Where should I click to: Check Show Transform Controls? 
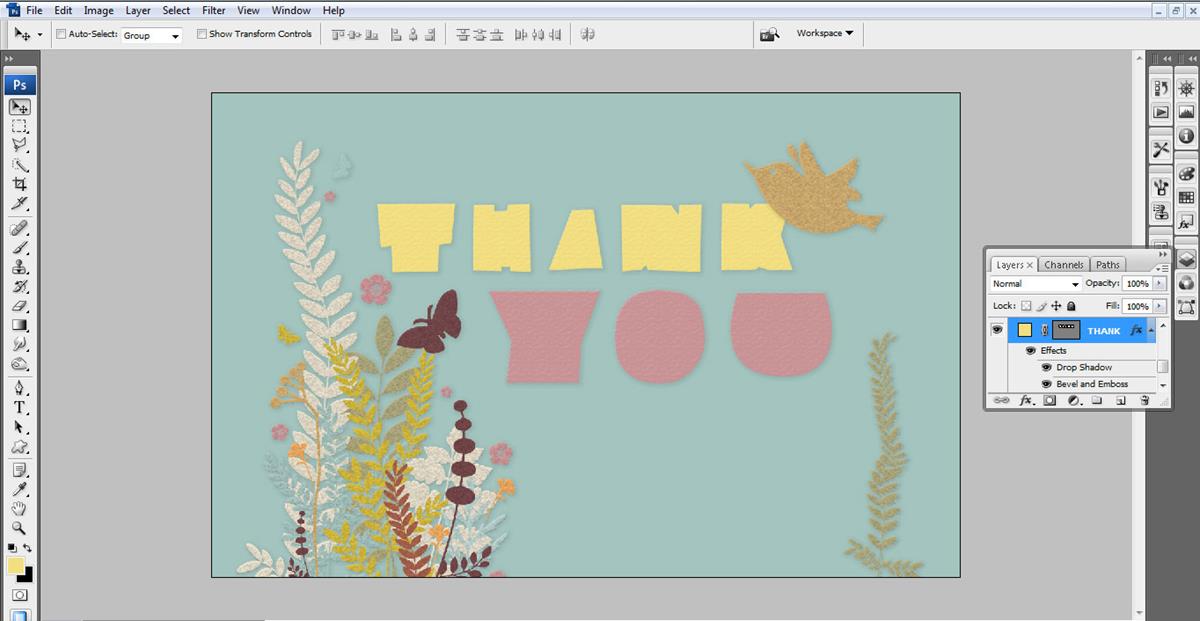[x=202, y=34]
